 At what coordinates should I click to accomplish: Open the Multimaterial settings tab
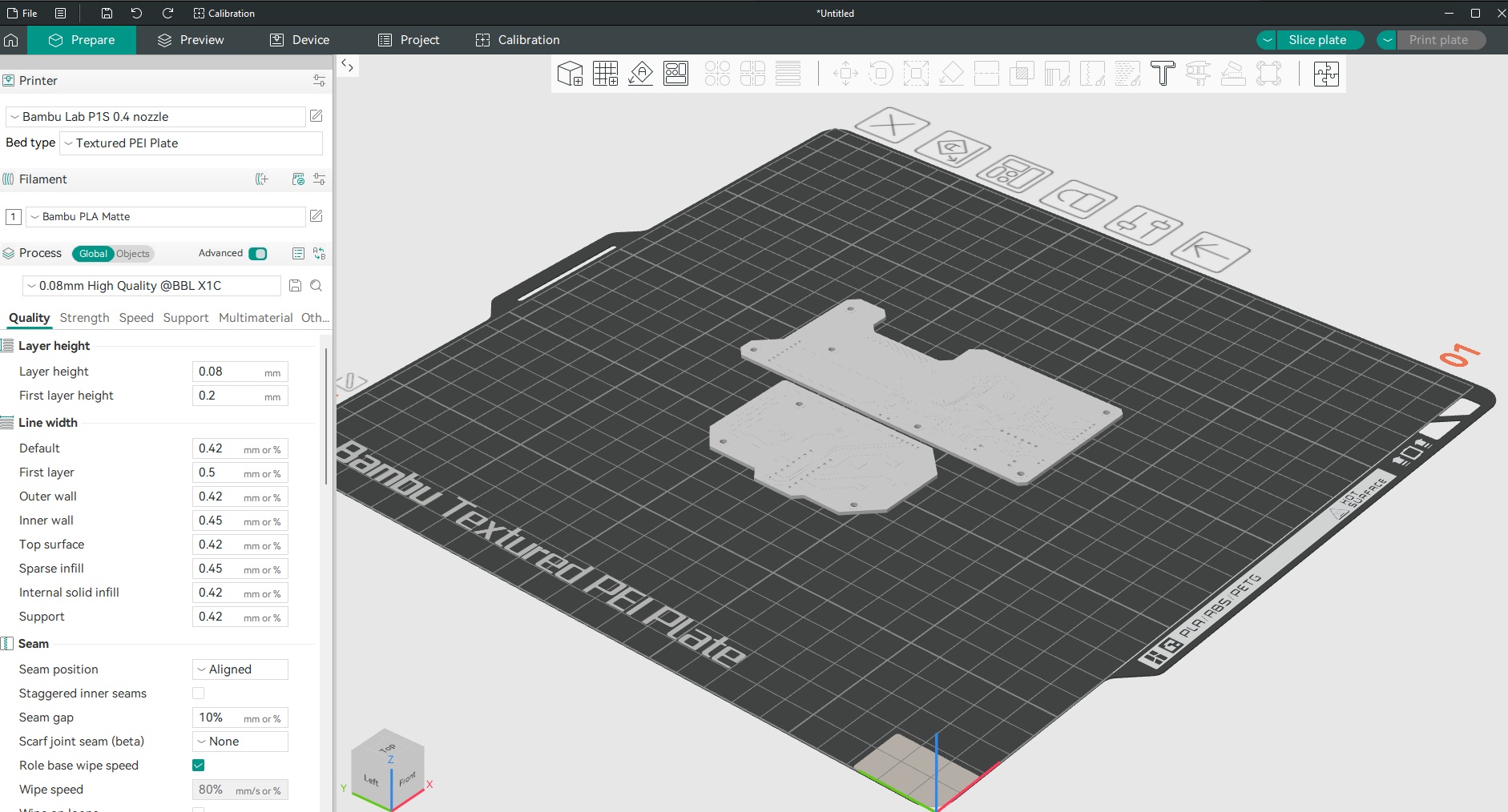(x=256, y=318)
